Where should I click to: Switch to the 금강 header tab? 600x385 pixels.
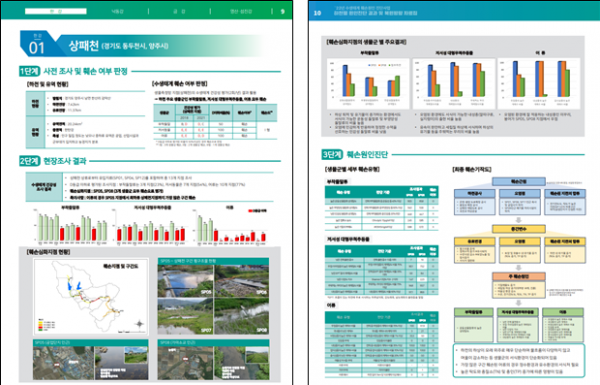point(179,11)
